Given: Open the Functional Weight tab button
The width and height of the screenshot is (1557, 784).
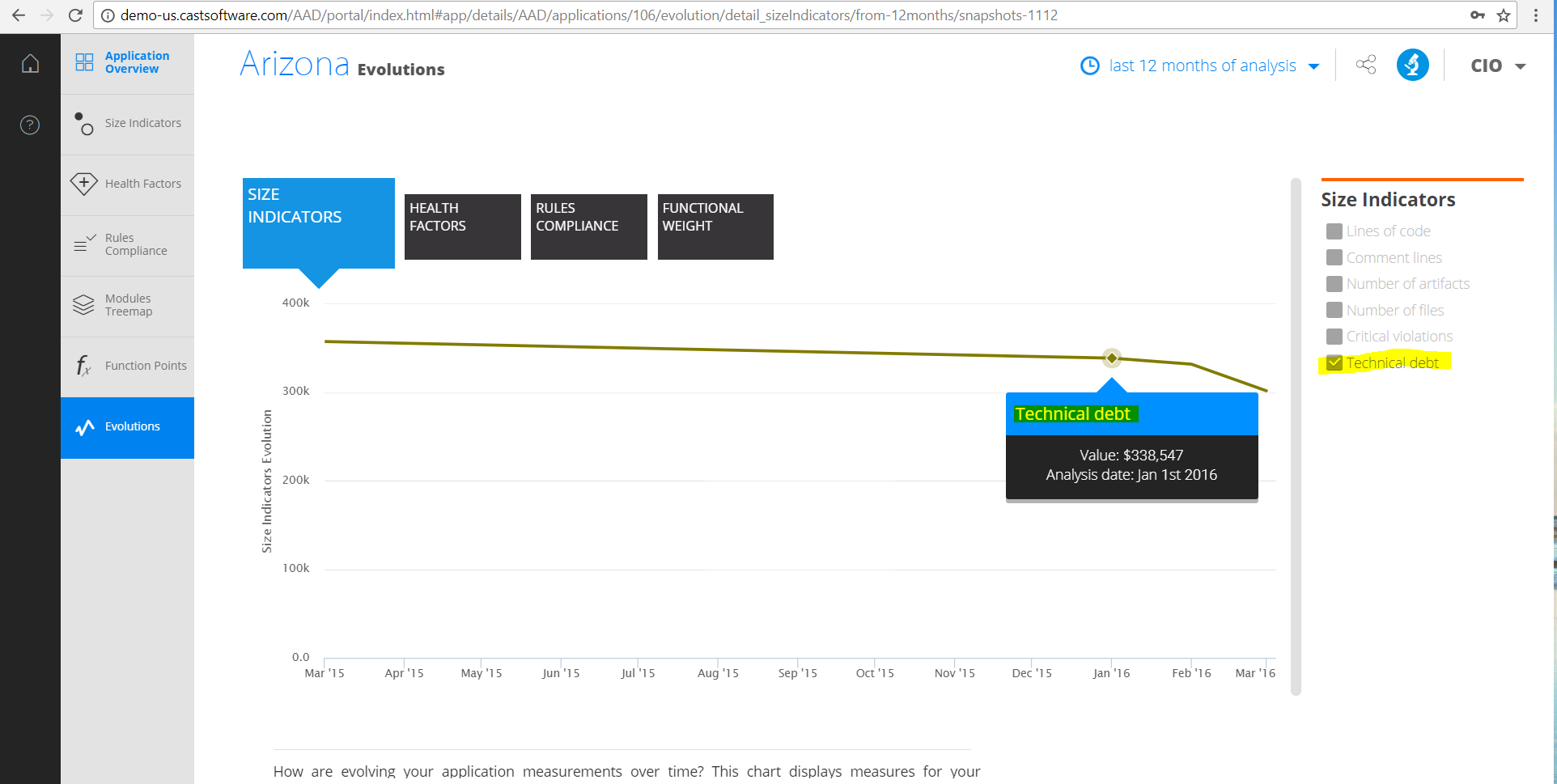Looking at the screenshot, I should [715, 227].
